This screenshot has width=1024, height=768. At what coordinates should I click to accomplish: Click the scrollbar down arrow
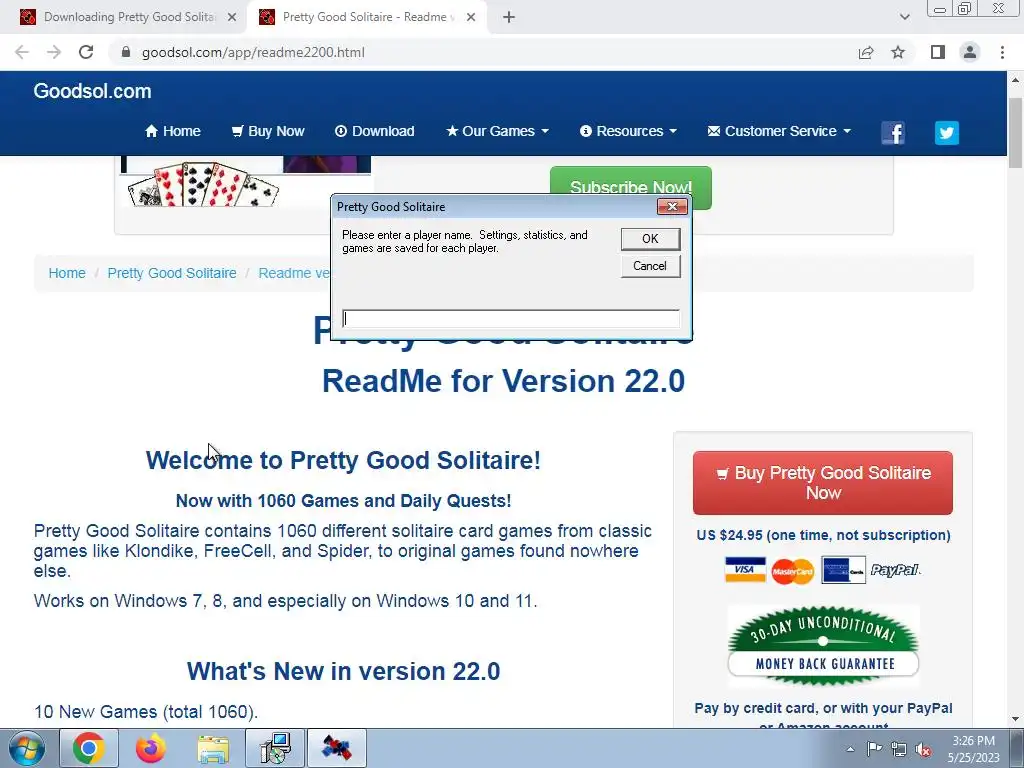[1015, 719]
